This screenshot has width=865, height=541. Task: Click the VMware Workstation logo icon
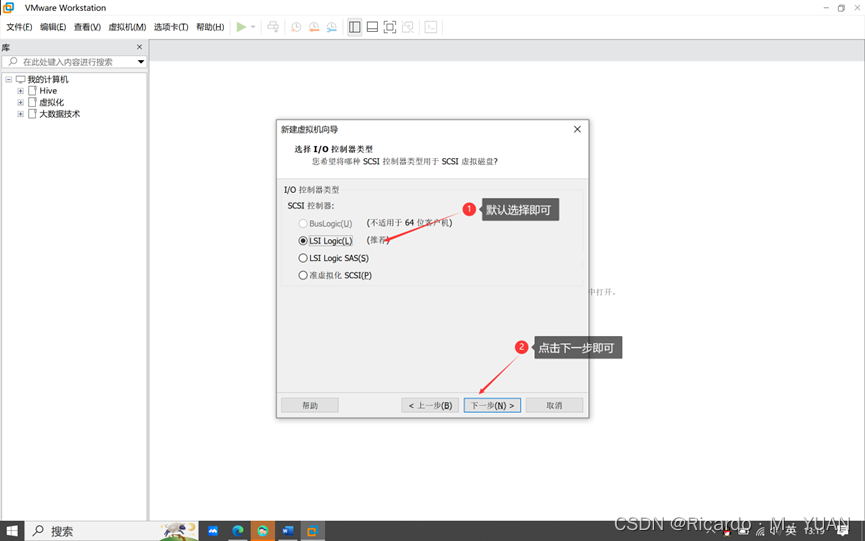click(x=9, y=8)
